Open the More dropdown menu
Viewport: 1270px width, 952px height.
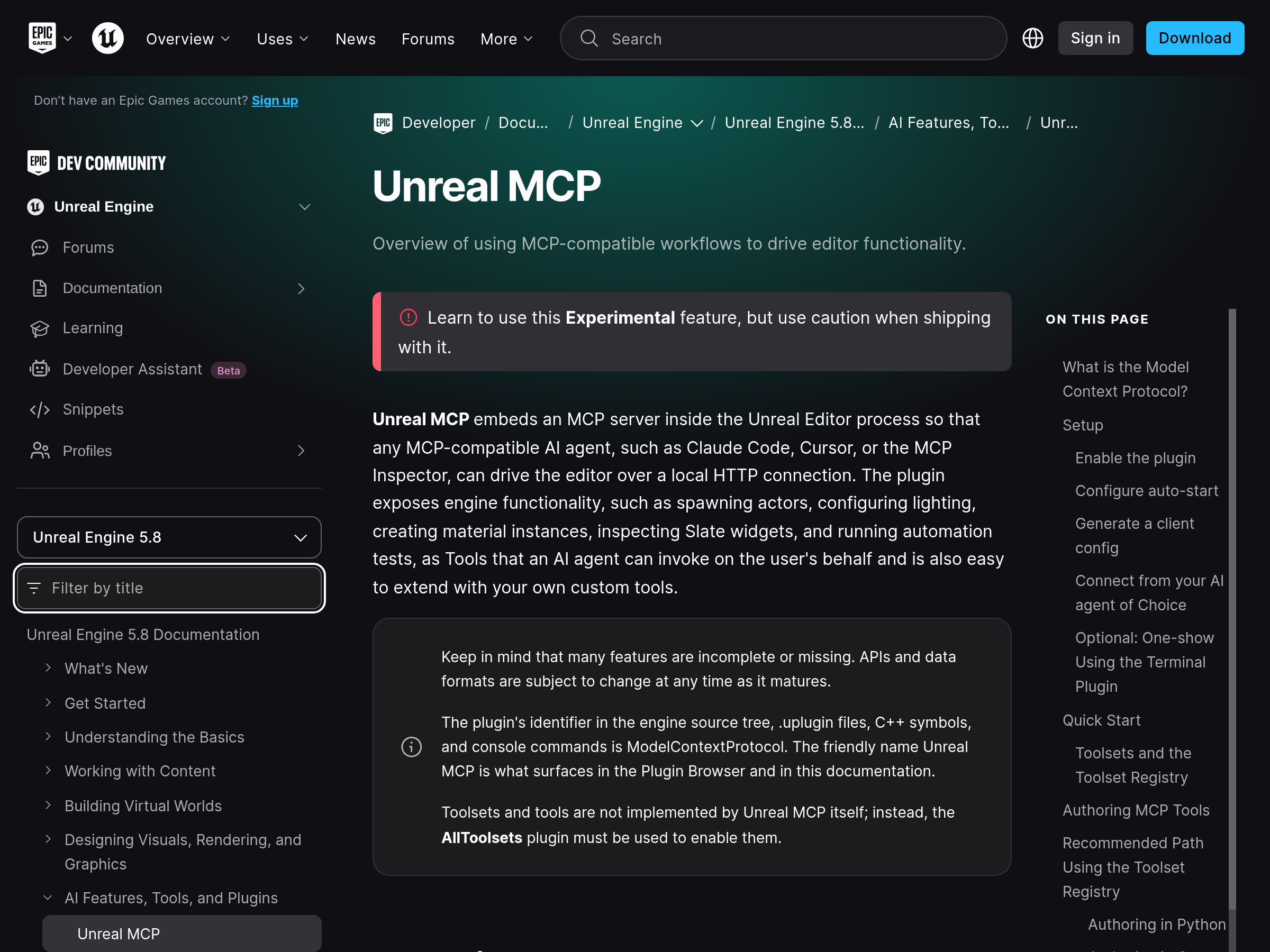(507, 39)
